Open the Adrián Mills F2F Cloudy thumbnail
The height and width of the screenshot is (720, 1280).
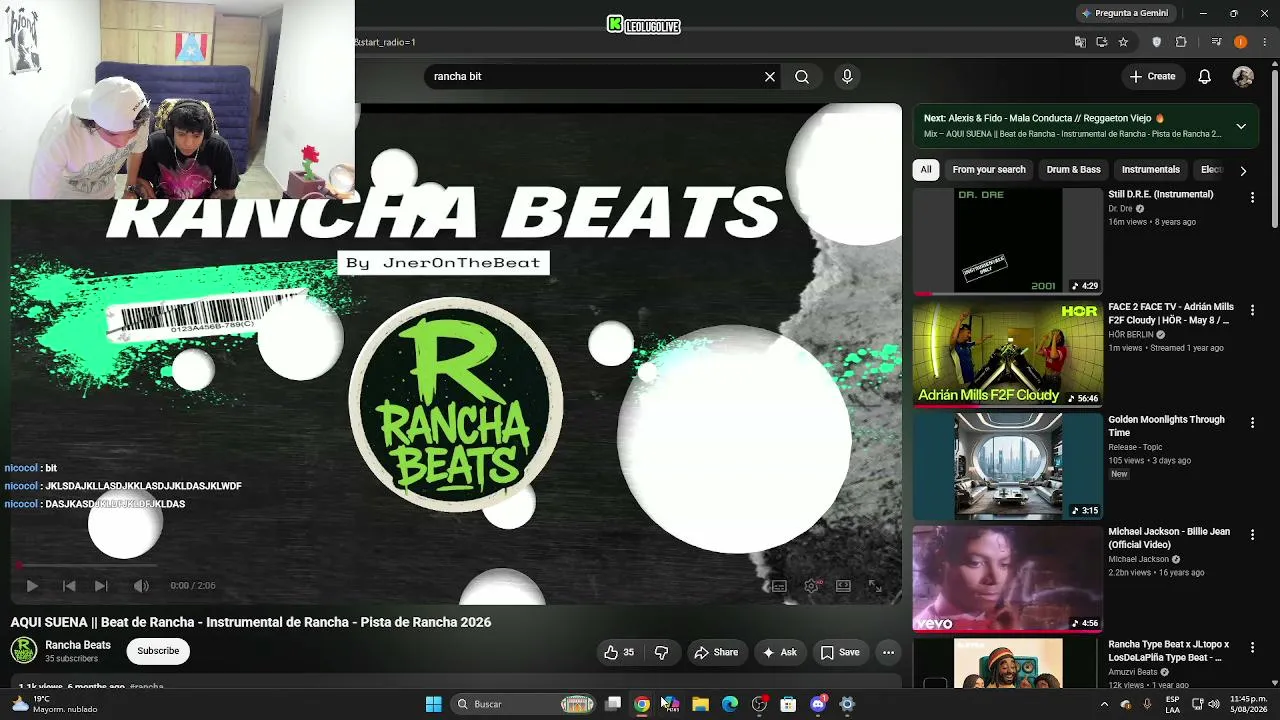pos(1007,353)
